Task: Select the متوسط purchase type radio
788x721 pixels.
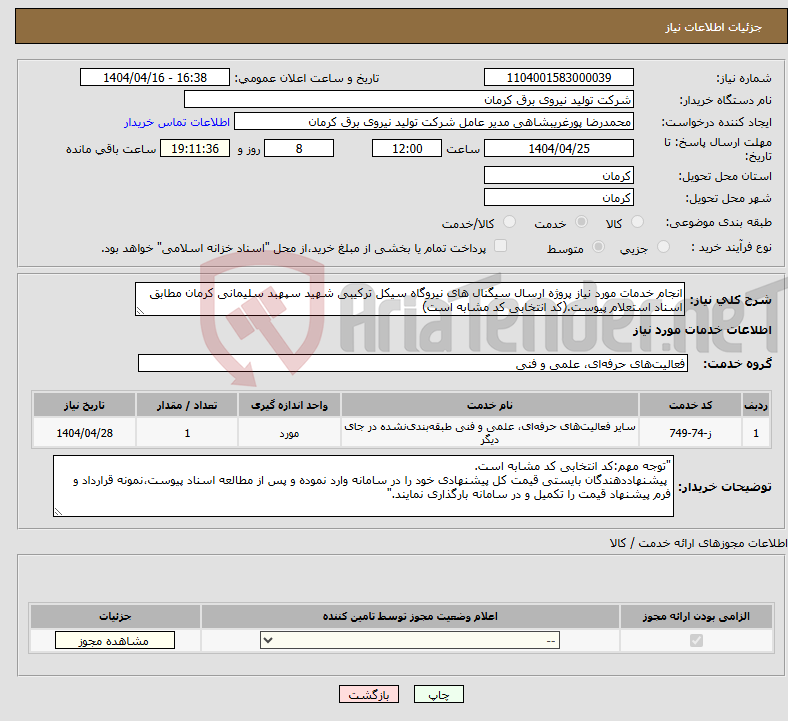Action: 598,247
